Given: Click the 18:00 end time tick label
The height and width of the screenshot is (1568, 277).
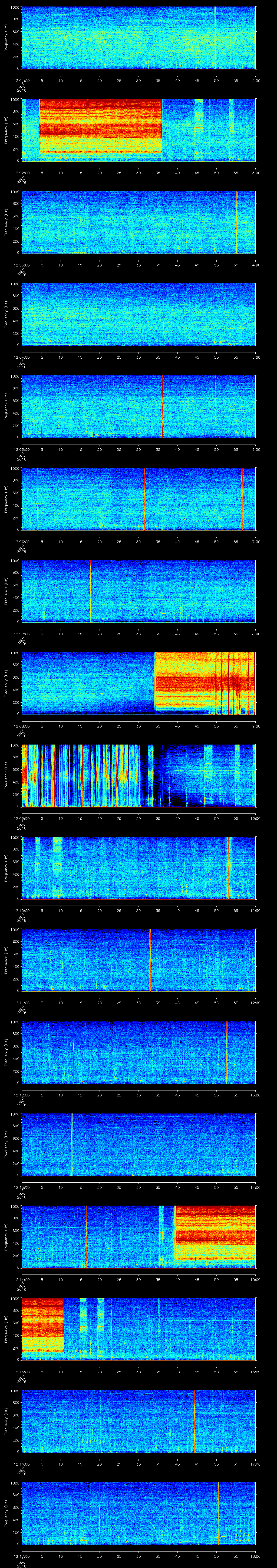Looking at the screenshot, I should (x=255, y=1556).
